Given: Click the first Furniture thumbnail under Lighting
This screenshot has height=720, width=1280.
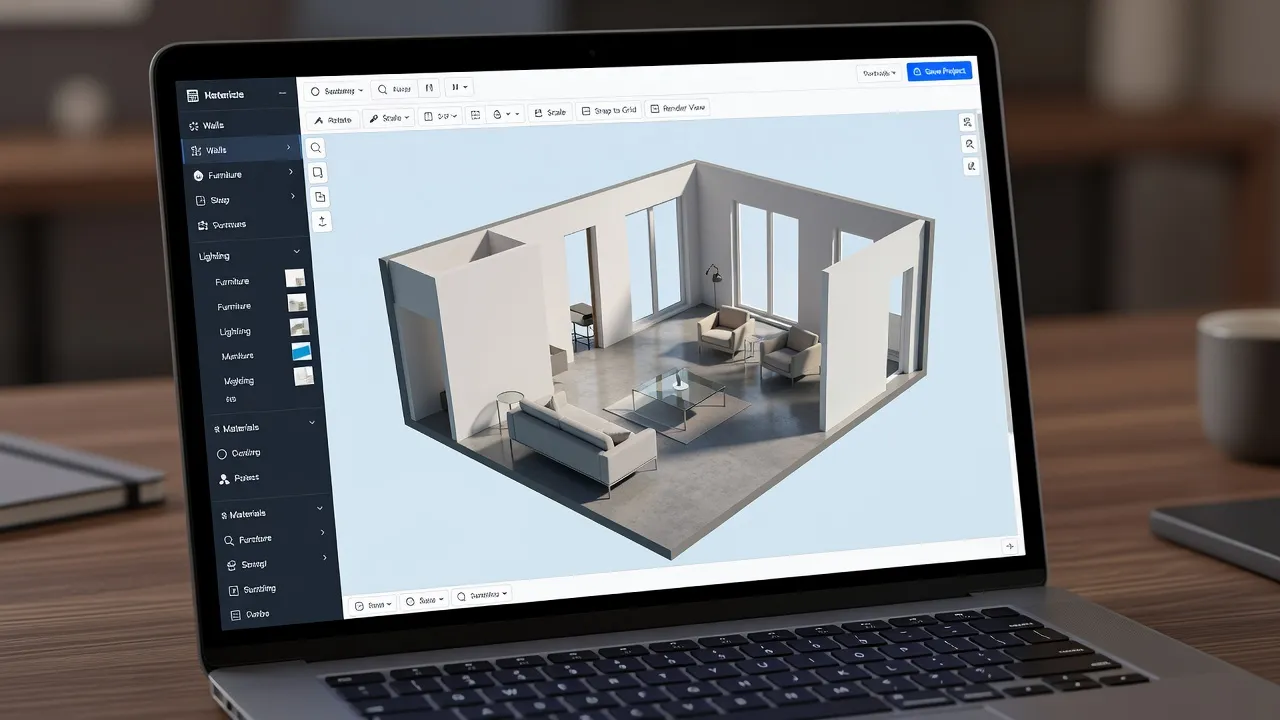Looking at the screenshot, I should [295, 279].
